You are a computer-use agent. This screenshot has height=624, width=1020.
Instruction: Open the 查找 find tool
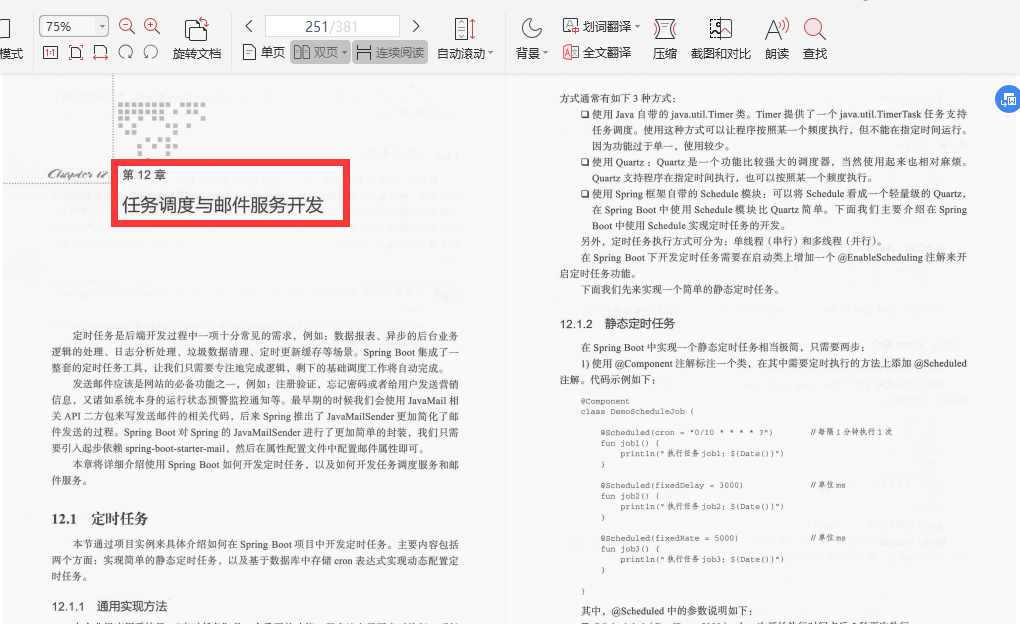815,40
